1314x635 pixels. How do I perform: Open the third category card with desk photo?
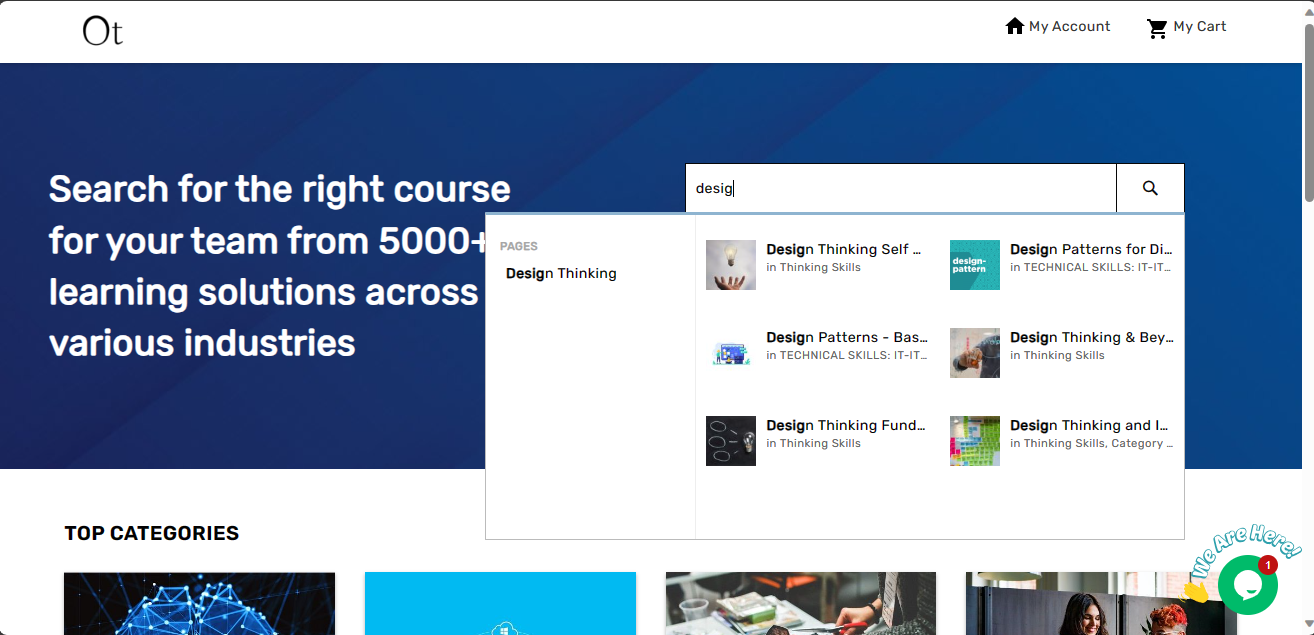(x=801, y=603)
